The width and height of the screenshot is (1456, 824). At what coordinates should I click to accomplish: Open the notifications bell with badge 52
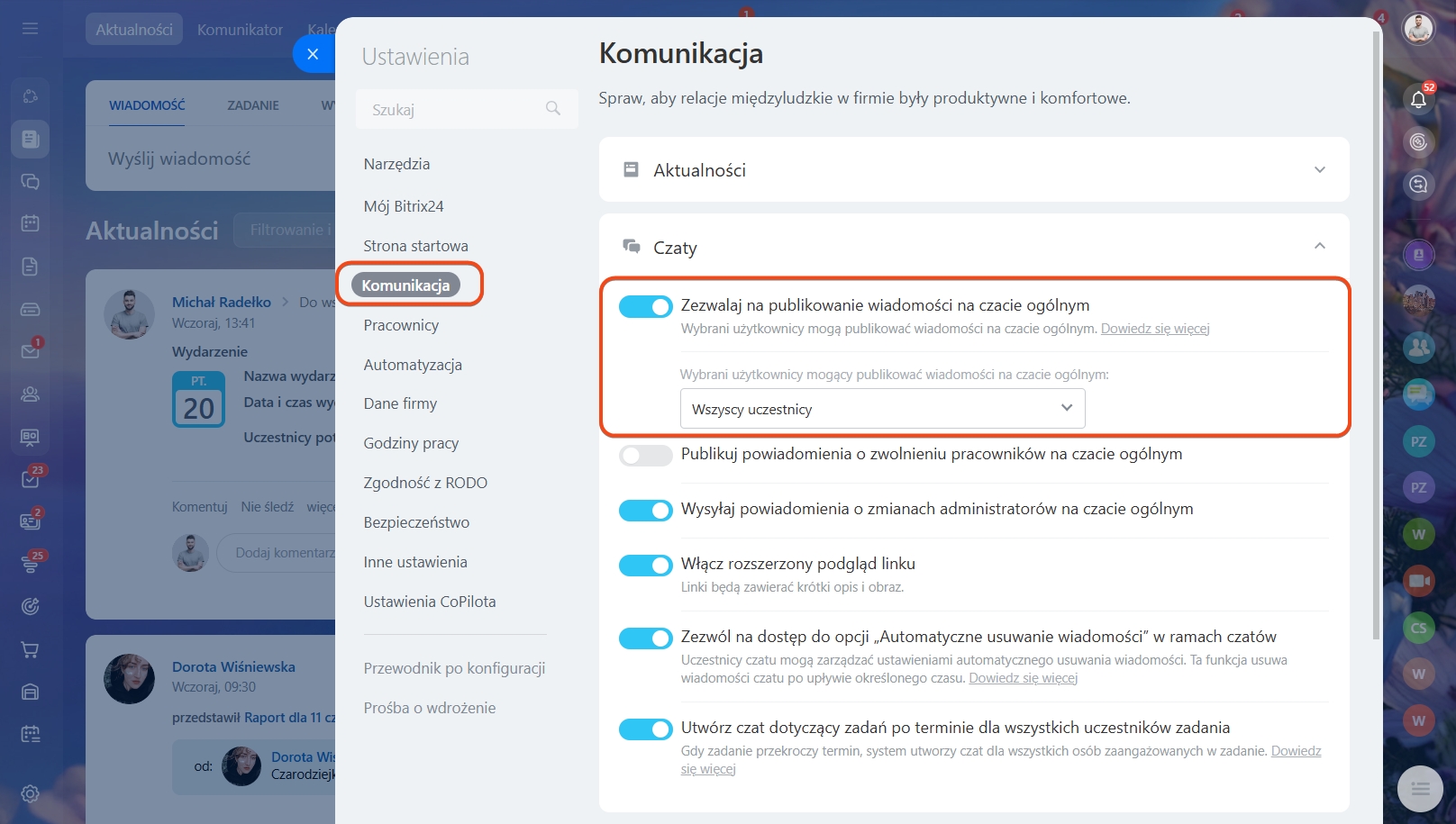coord(1418,98)
